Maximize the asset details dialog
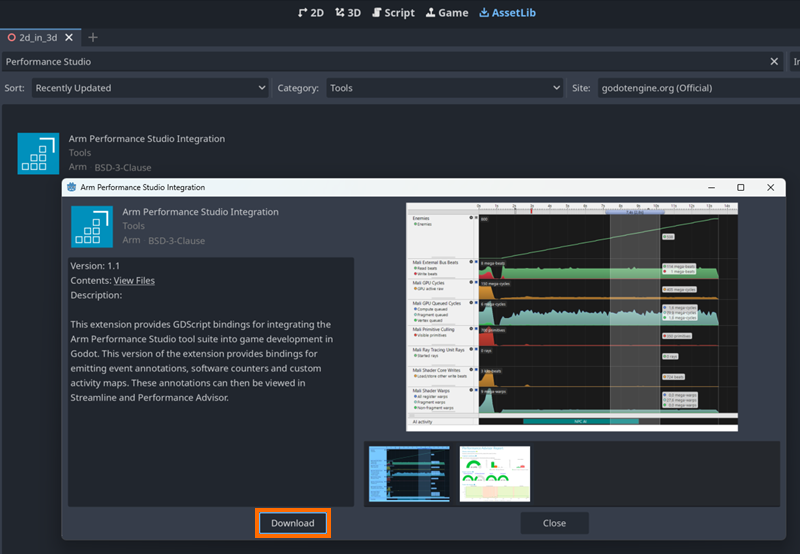800x554 pixels. click(x=741, y=187)
